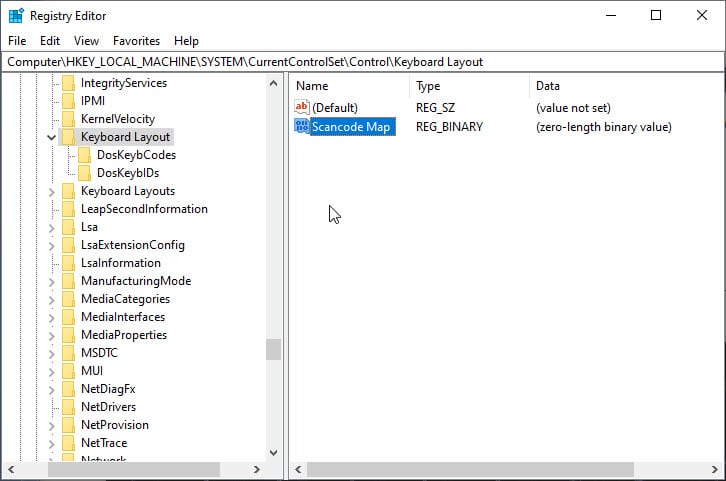Click the Keyboard Layouts folder icon

pos(69,191)
